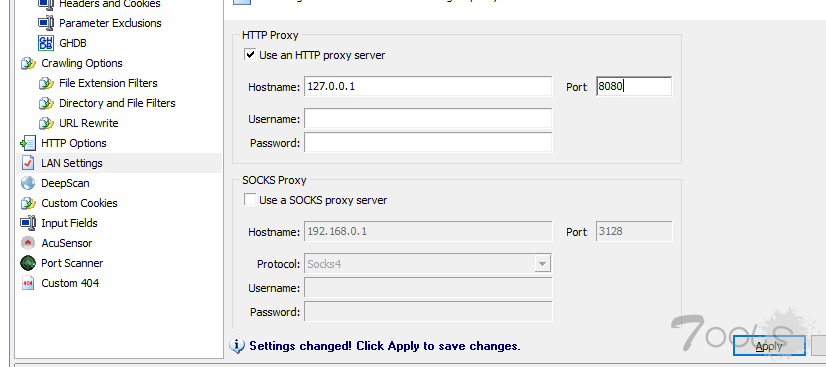Click the Custom Cookies icon
Image resolution: width=826 pixels, height=367 pixels.
tap(28, 203)
